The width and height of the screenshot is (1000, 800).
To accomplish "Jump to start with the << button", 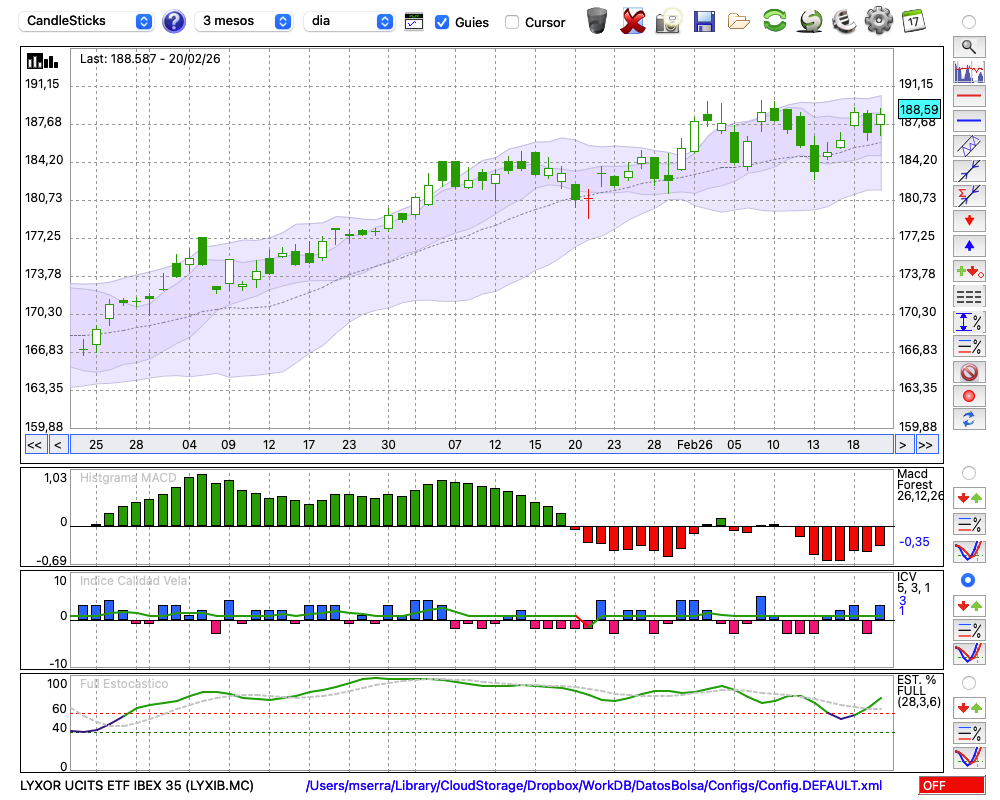I will click(x=34, y=445).
